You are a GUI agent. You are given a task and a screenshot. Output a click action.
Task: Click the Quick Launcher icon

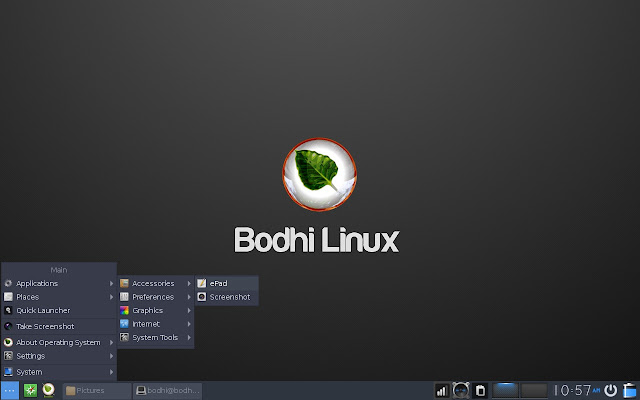pyautogui.click(x=8, y=310)
